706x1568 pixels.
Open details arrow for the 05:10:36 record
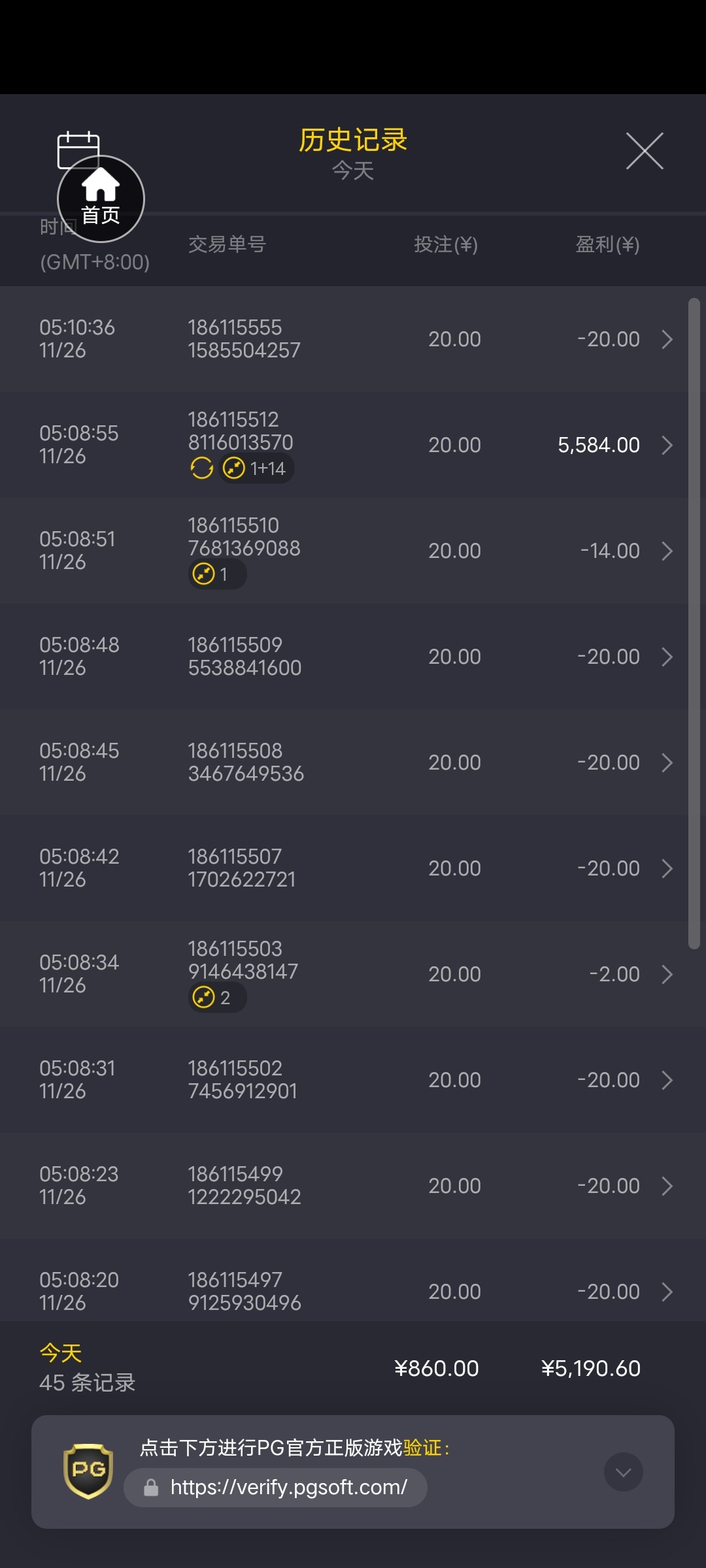pos(667,339)
